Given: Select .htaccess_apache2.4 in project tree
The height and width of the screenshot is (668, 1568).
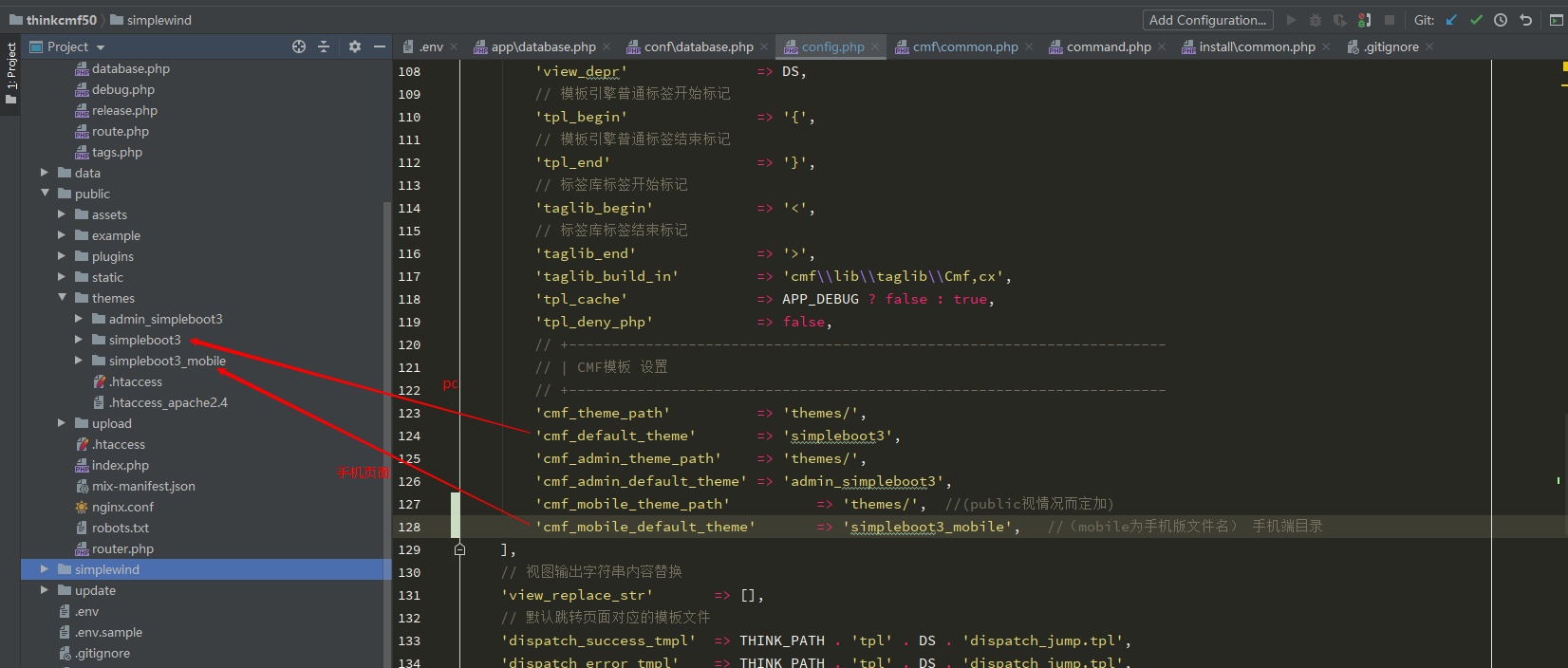Looking at the screenshot, I should (x=167, y=402).
